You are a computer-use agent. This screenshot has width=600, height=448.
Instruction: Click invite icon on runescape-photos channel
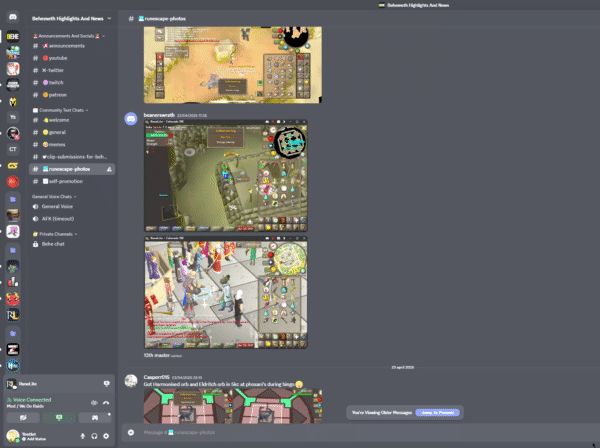109,169
